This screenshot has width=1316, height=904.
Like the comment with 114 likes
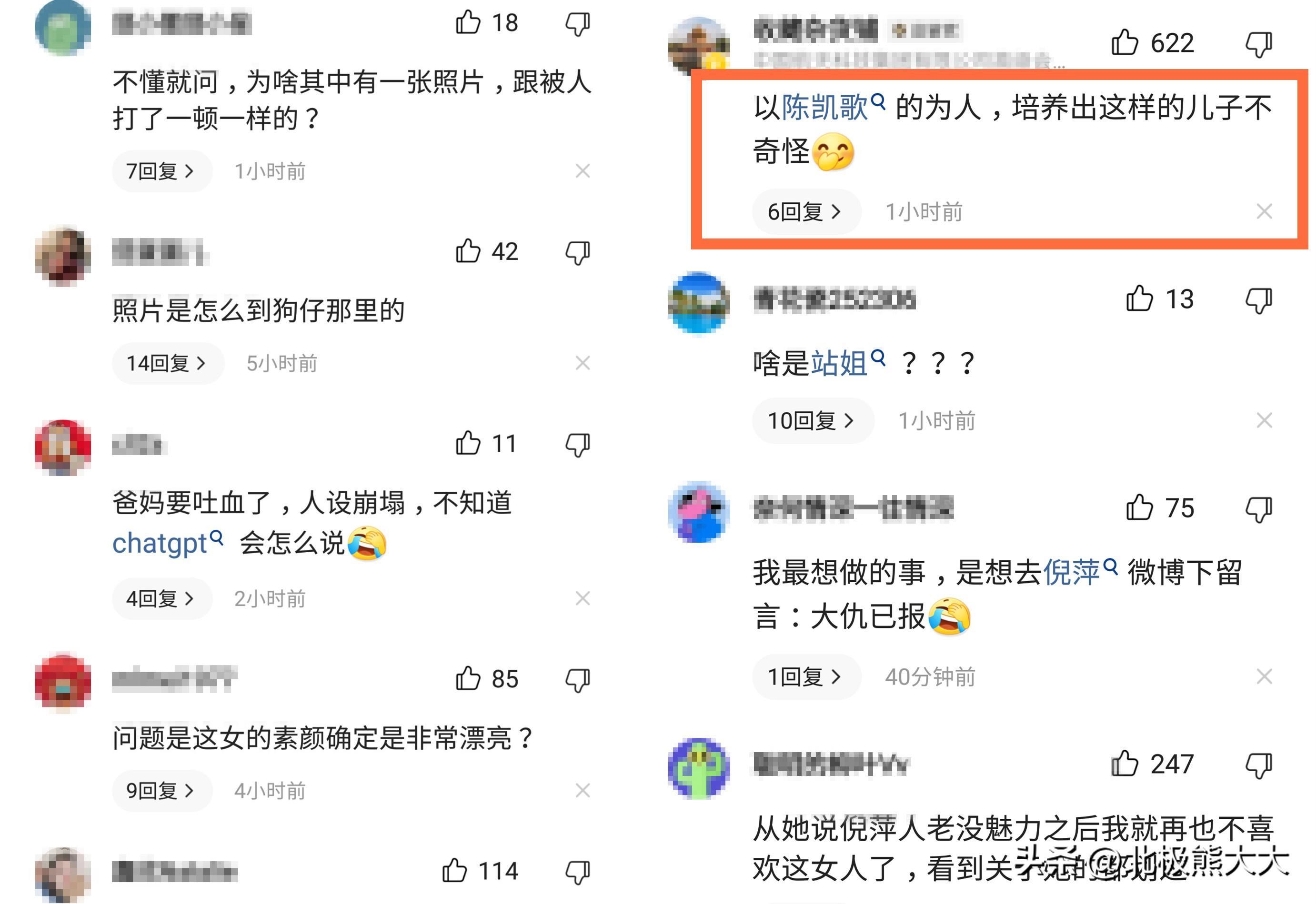[454, 871]
